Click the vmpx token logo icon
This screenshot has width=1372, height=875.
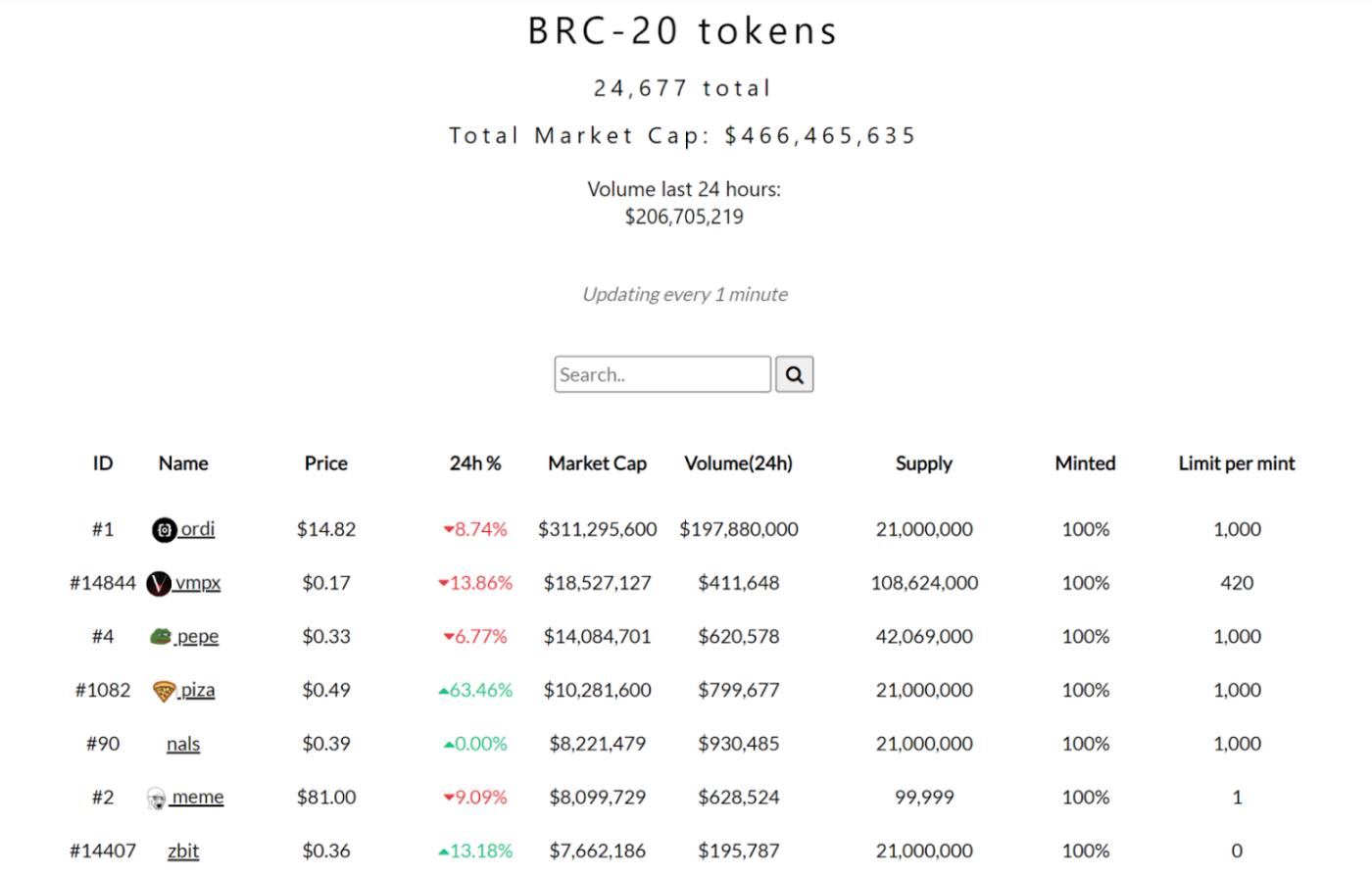pyautogui.click(x=158, y=584)
